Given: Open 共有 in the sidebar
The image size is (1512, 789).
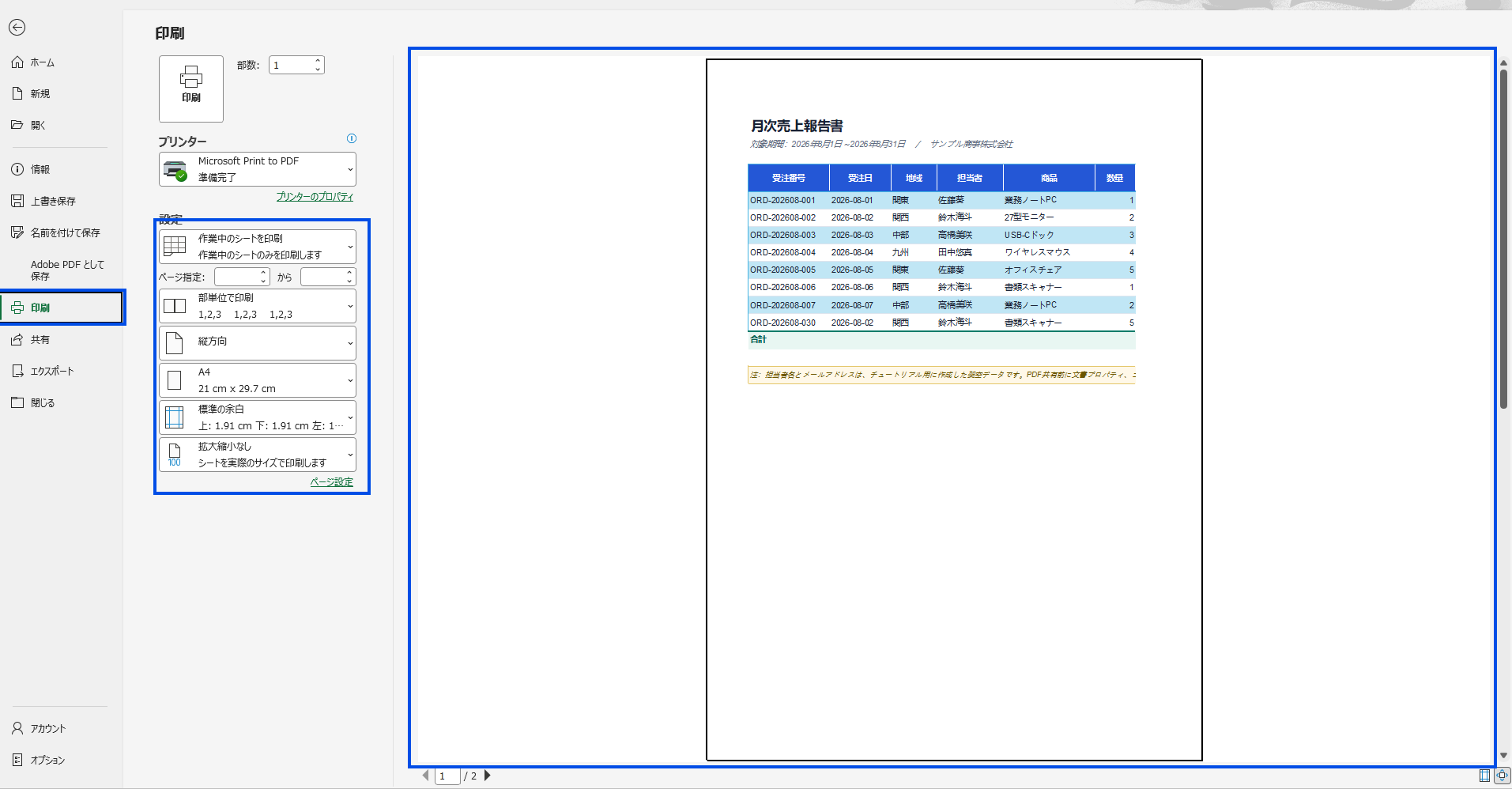Looking at the screenshot, I should tap(61, 339).
